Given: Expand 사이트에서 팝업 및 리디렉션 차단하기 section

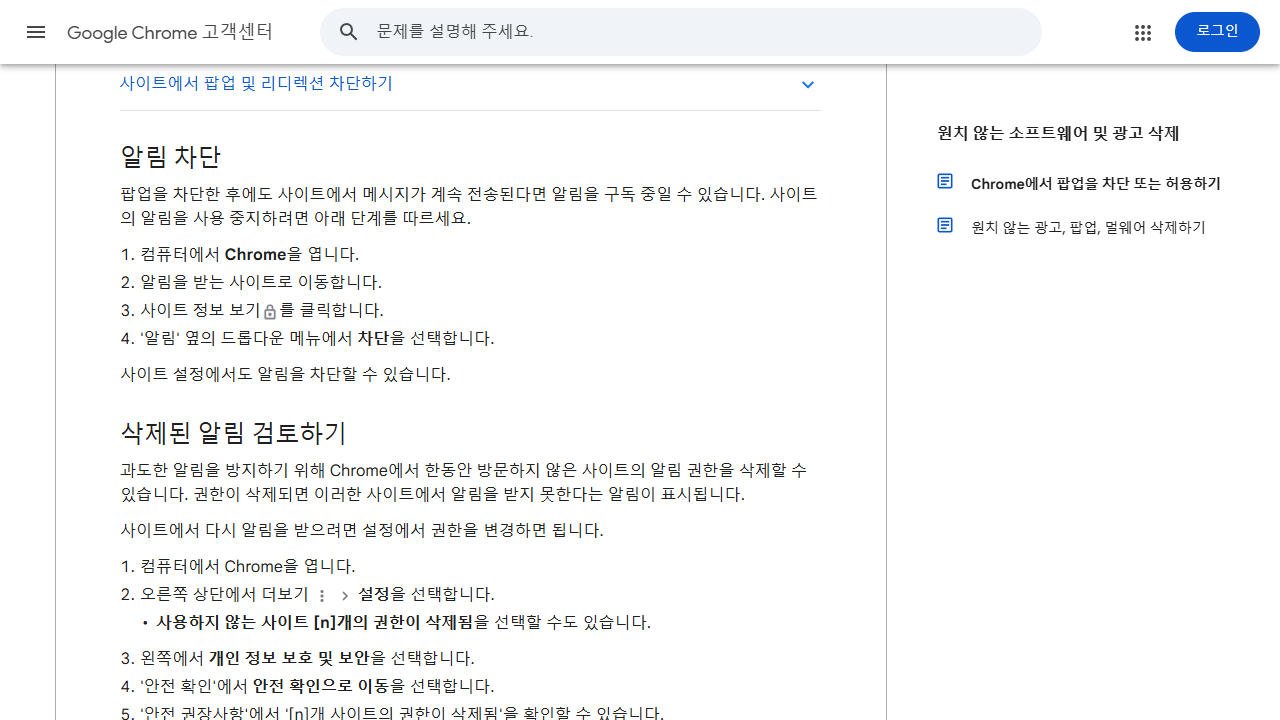Looking at the screenshot, I should [x=470, y=84].
